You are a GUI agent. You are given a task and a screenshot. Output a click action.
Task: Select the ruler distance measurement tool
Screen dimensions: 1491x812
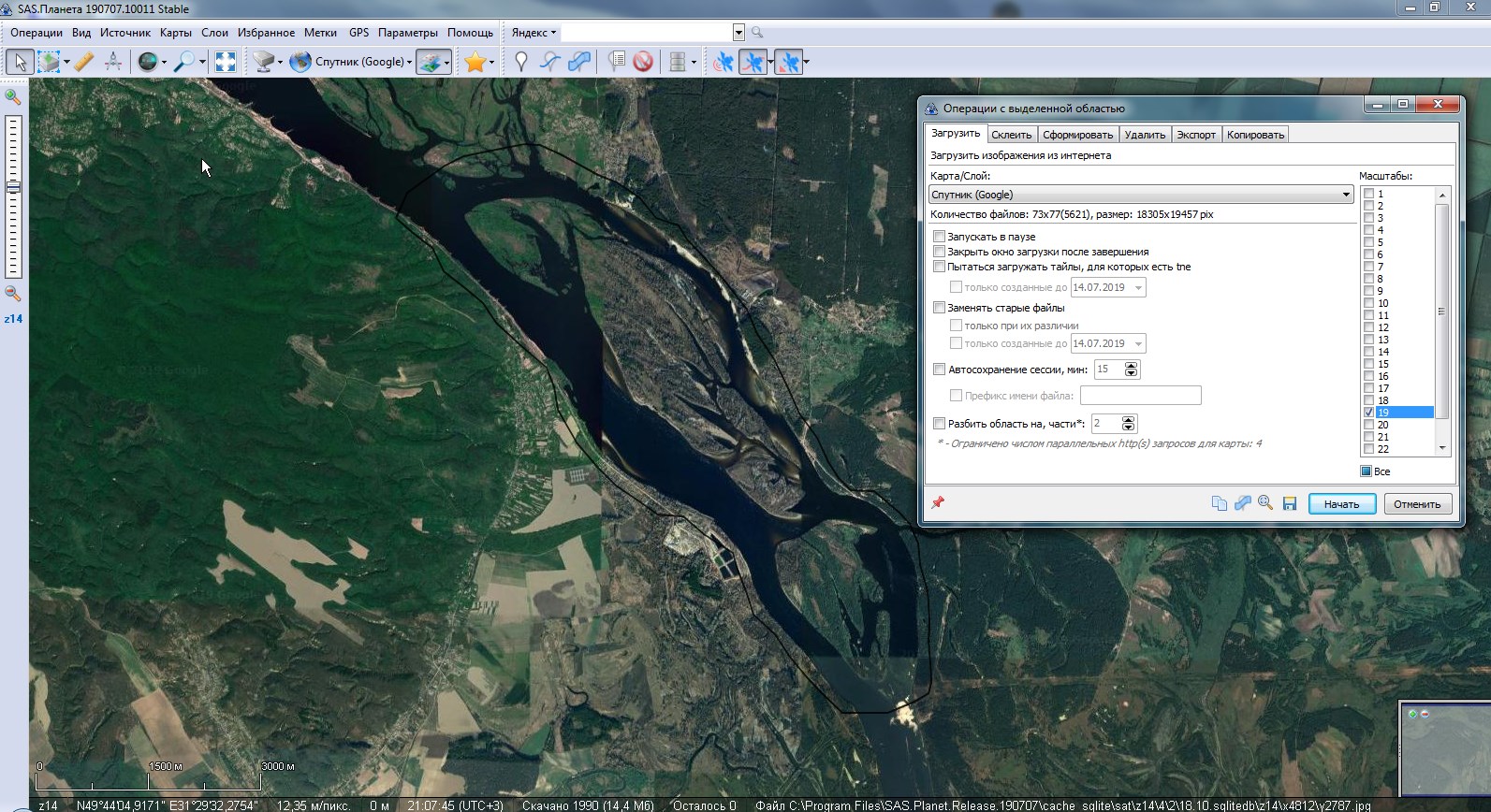84,62
